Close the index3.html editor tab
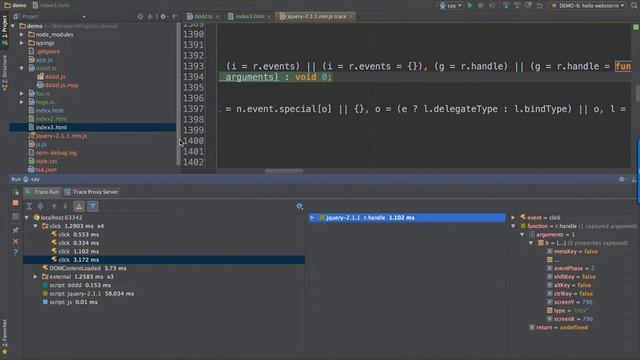This screenshot has width=640, height=360. coord(269,17)
